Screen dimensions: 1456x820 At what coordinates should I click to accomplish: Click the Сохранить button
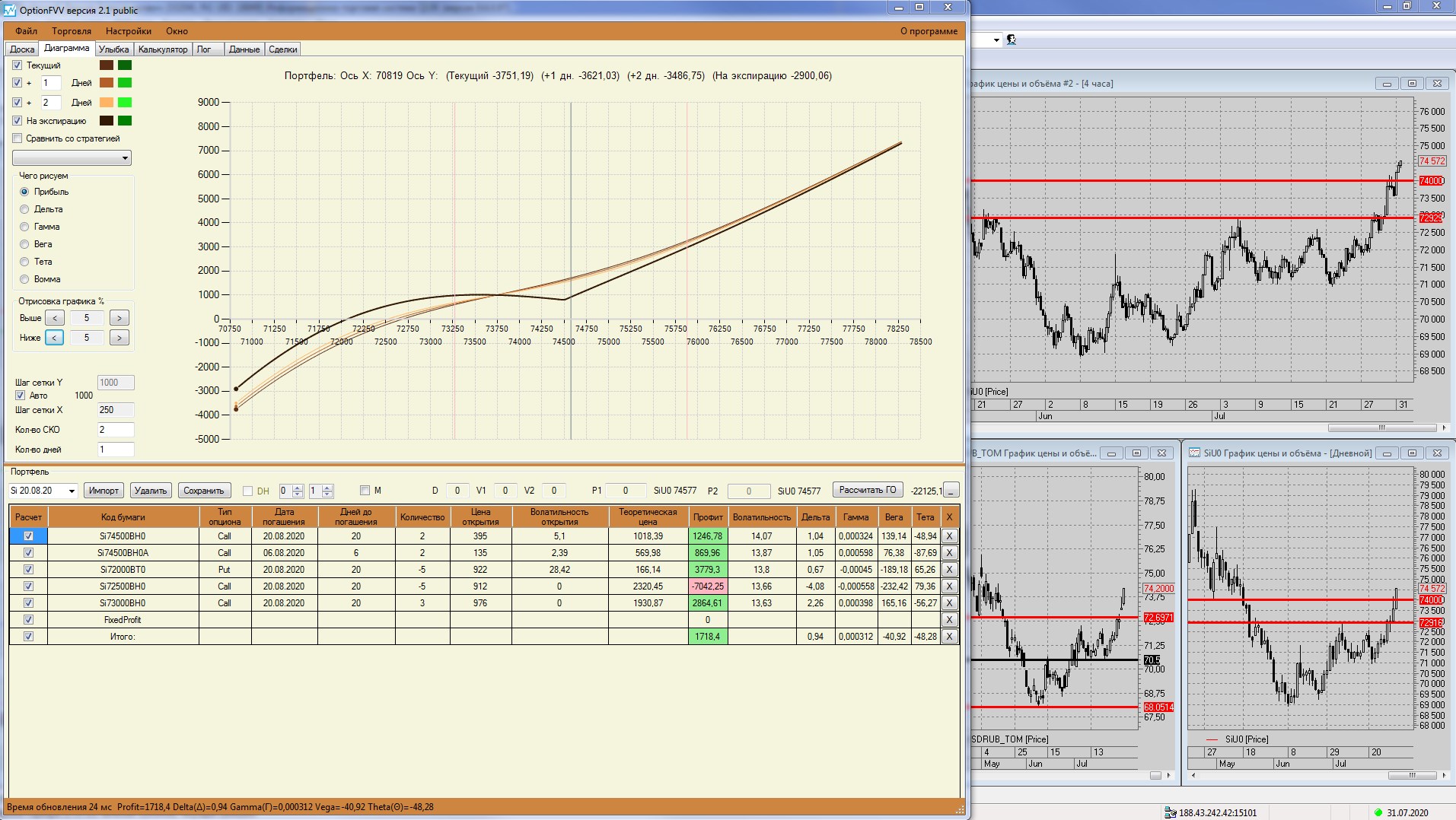click(x=204, y=491)
